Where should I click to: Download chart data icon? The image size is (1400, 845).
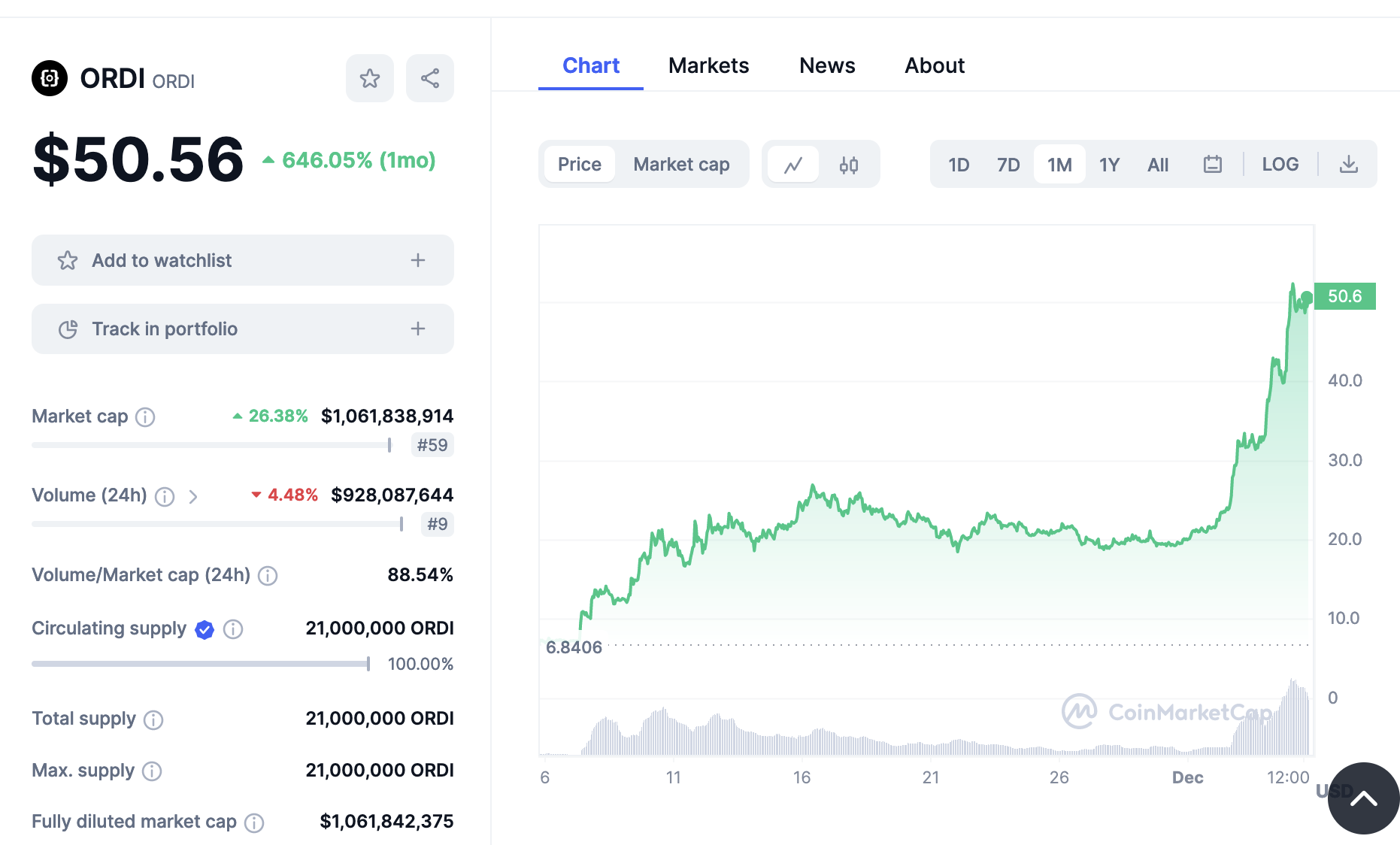click(1349, 165)
